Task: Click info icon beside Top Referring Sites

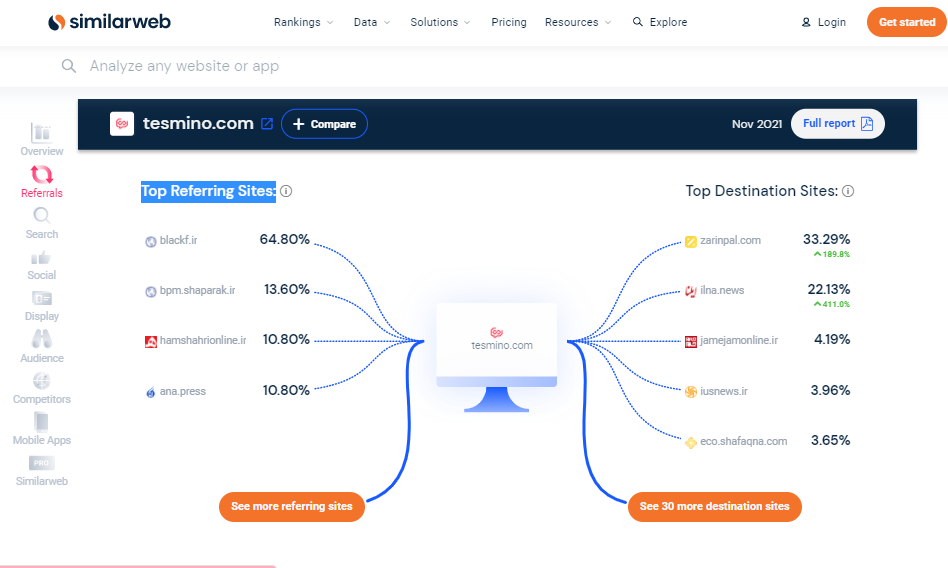Action: (286, 191)
